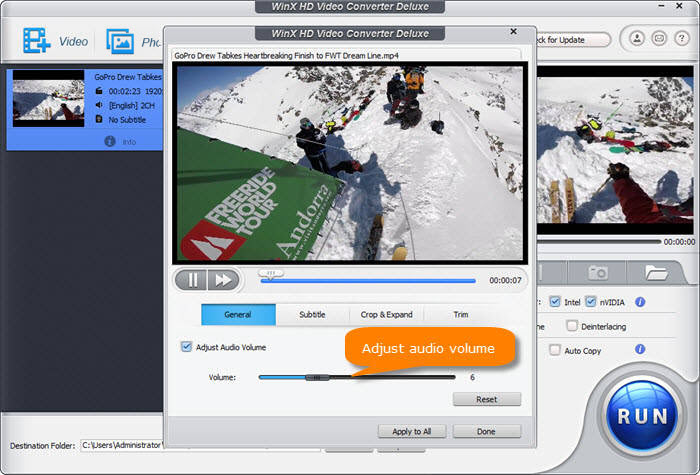Click the GoPro Drew Tabkes filename in dialog

pos(286,56)
